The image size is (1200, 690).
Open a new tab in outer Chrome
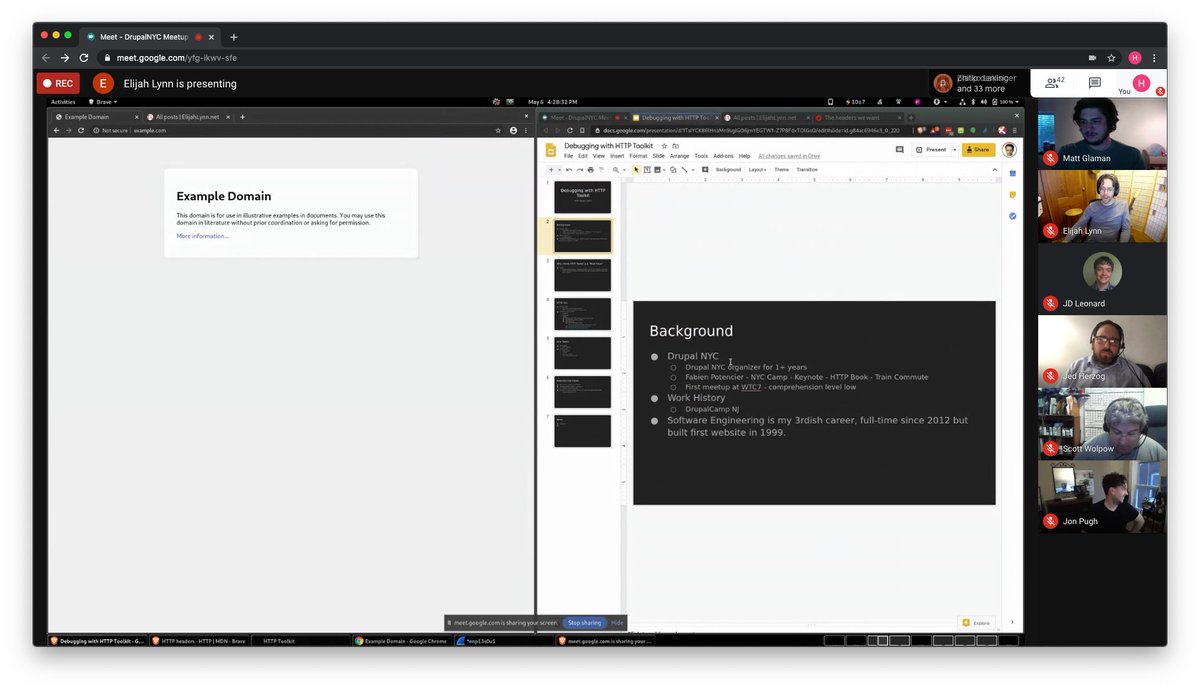pos(233,37)
